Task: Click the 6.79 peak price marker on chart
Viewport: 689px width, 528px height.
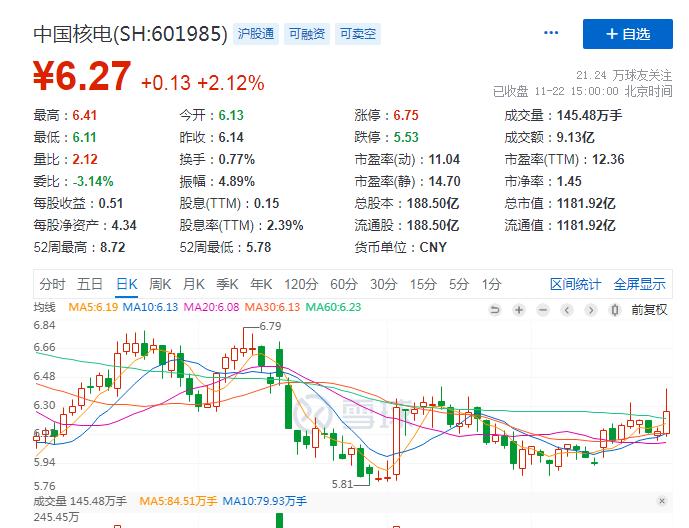Action: 270,326
